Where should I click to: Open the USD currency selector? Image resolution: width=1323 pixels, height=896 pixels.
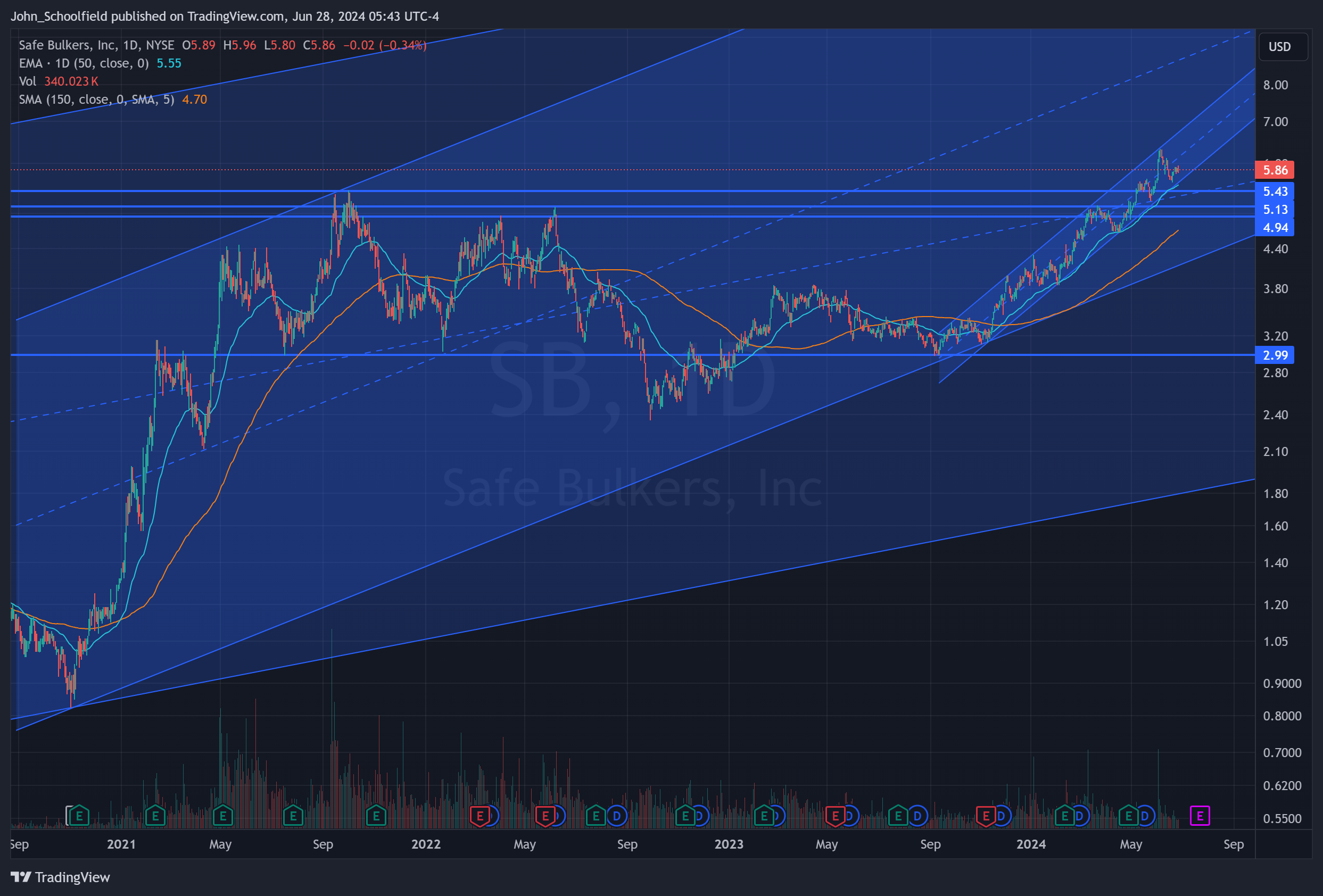(1284, 47)
